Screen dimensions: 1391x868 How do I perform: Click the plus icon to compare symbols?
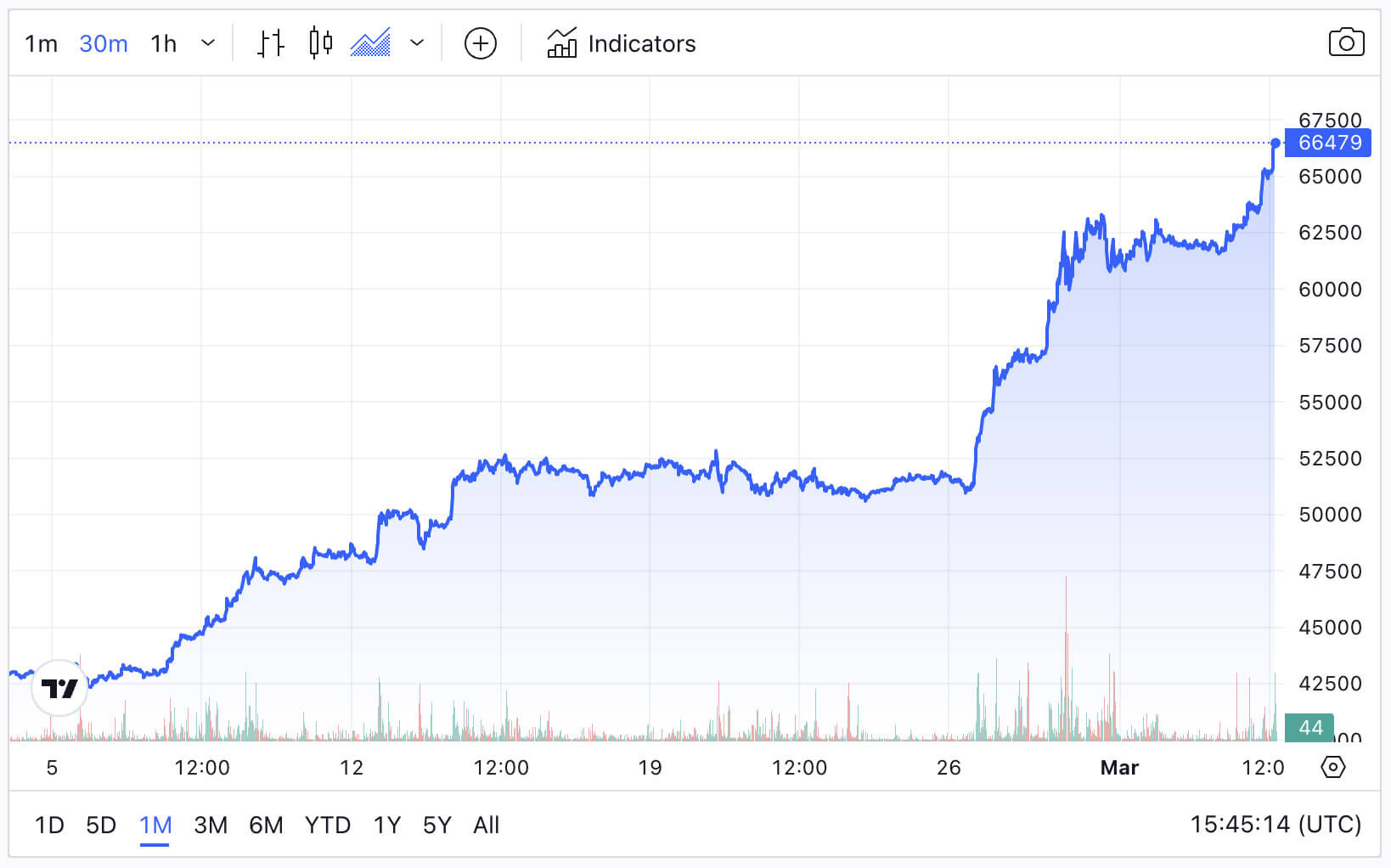tap(480, 43)
